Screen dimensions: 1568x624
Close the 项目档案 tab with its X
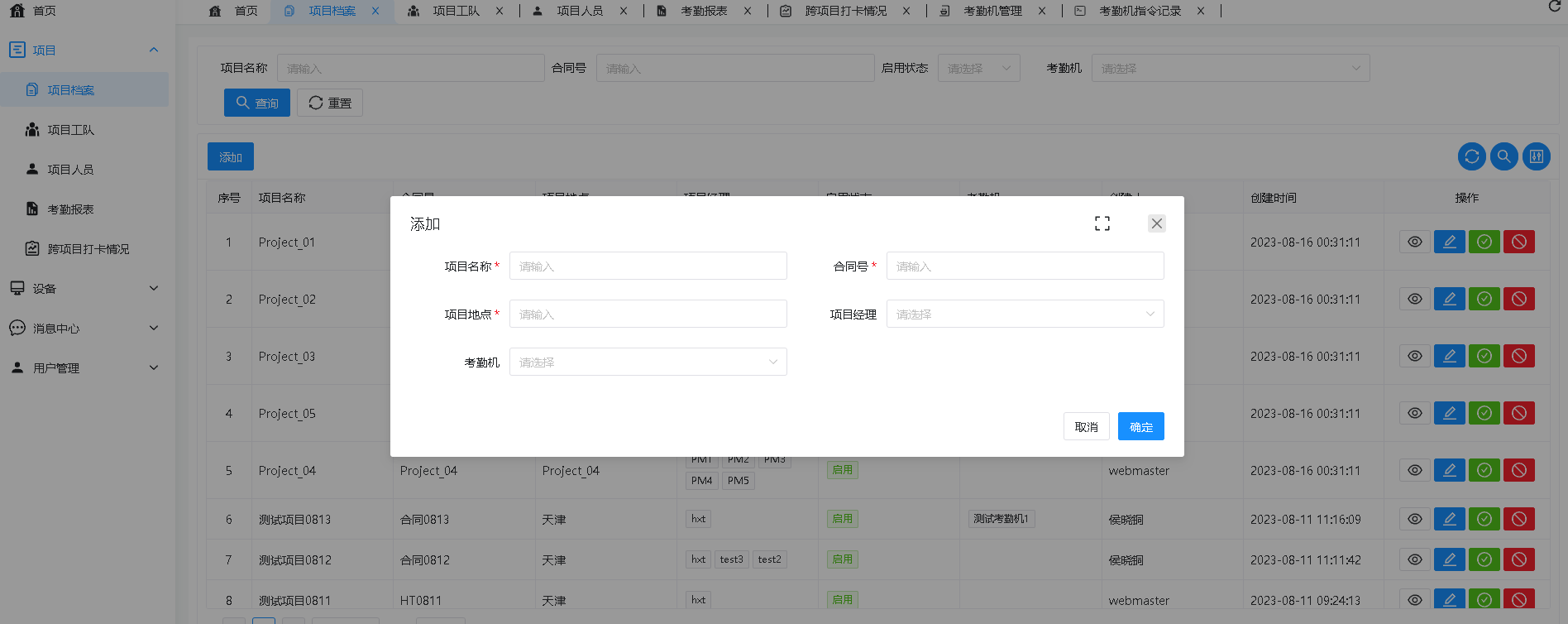[x=375, y=11]
